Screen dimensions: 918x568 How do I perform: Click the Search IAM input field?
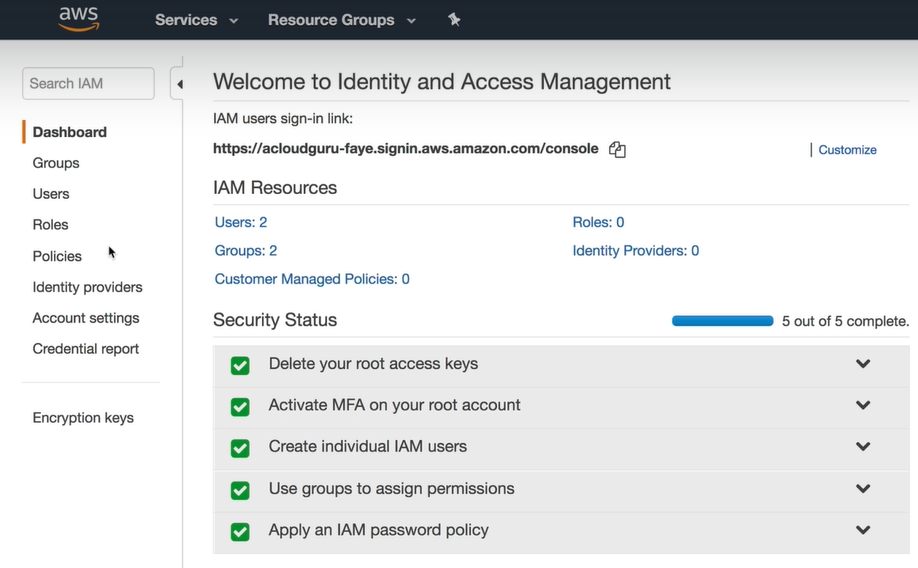coord(88,84)
